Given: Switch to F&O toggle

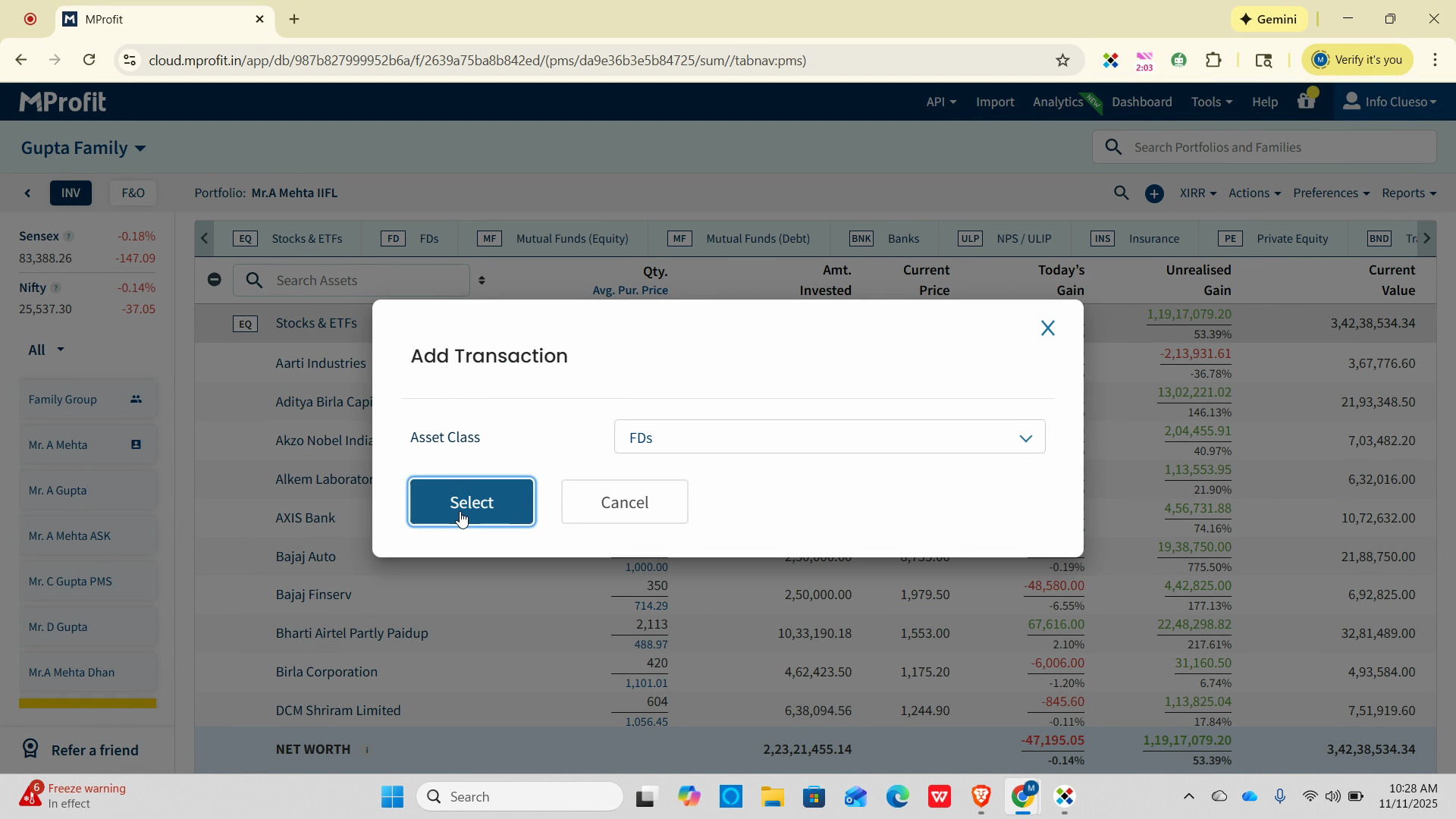Looking at the screenshot, I should coord(133,193).
